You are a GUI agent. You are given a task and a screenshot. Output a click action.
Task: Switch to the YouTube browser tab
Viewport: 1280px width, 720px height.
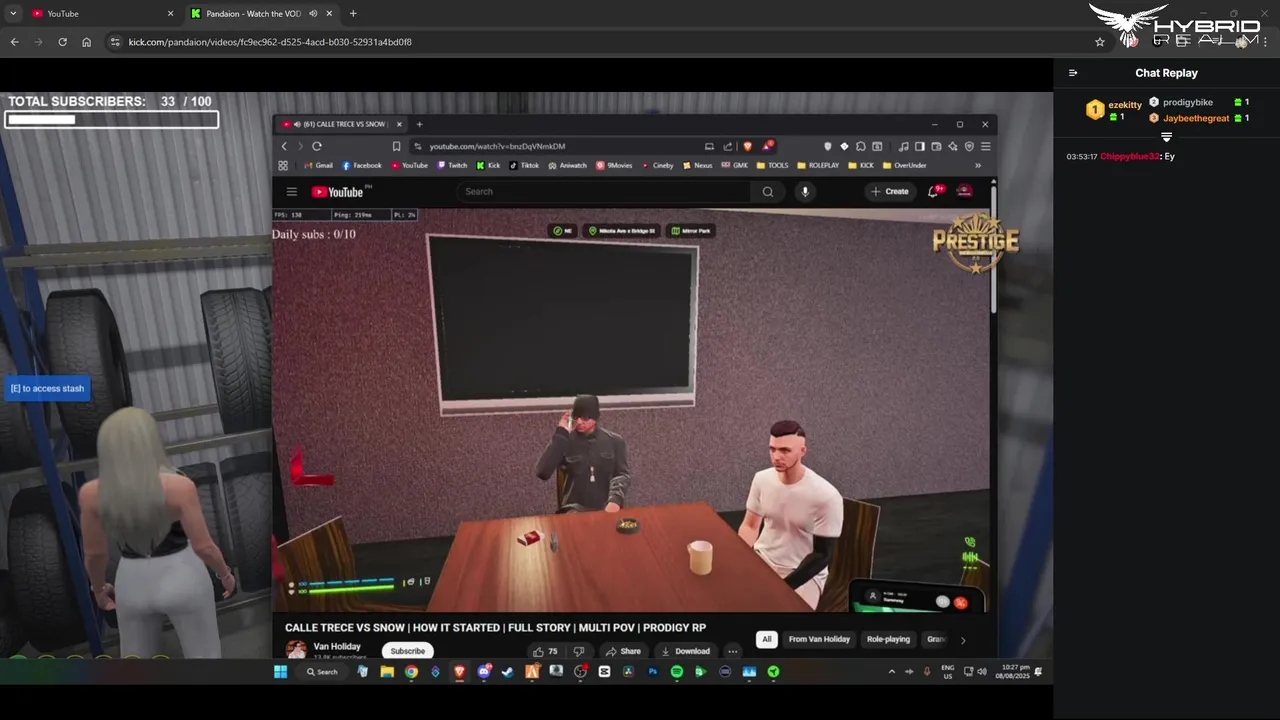coord(100,14)
